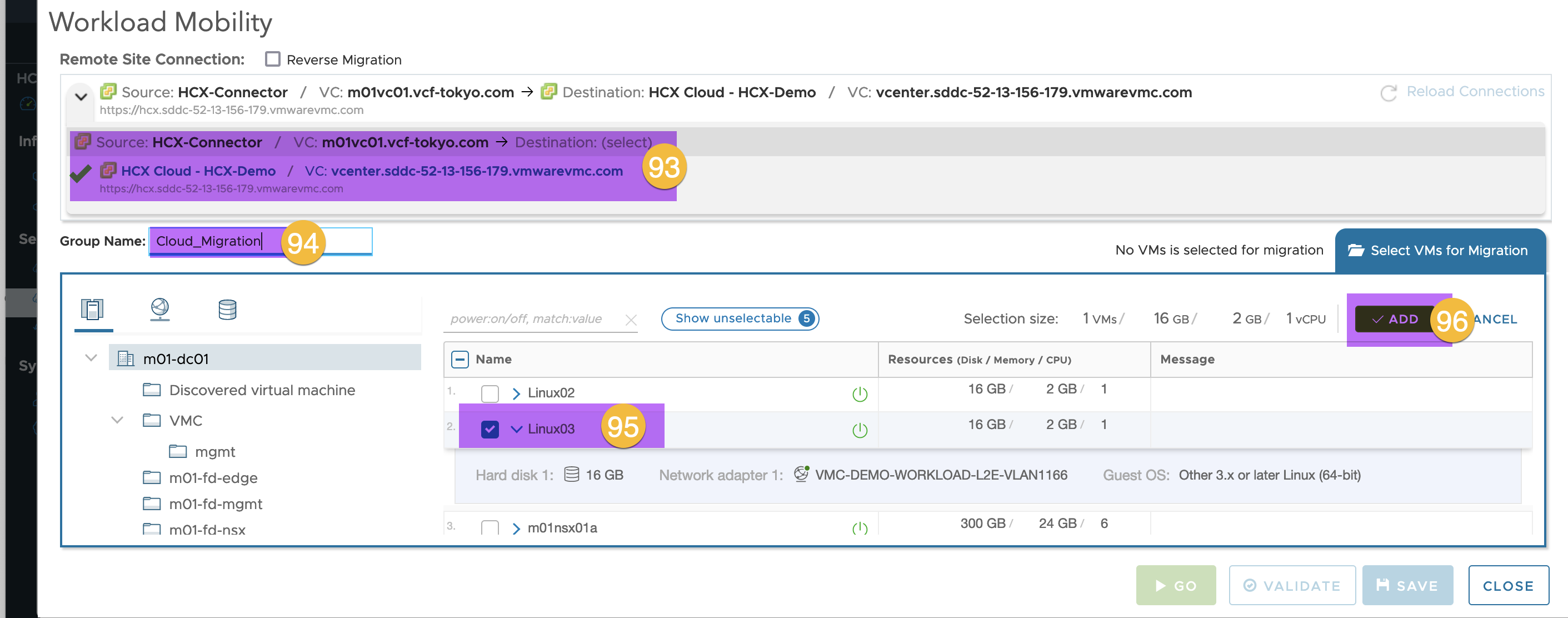Select the m01-fd-mgmt folder
1568x618 pixels.
[216, 504]
